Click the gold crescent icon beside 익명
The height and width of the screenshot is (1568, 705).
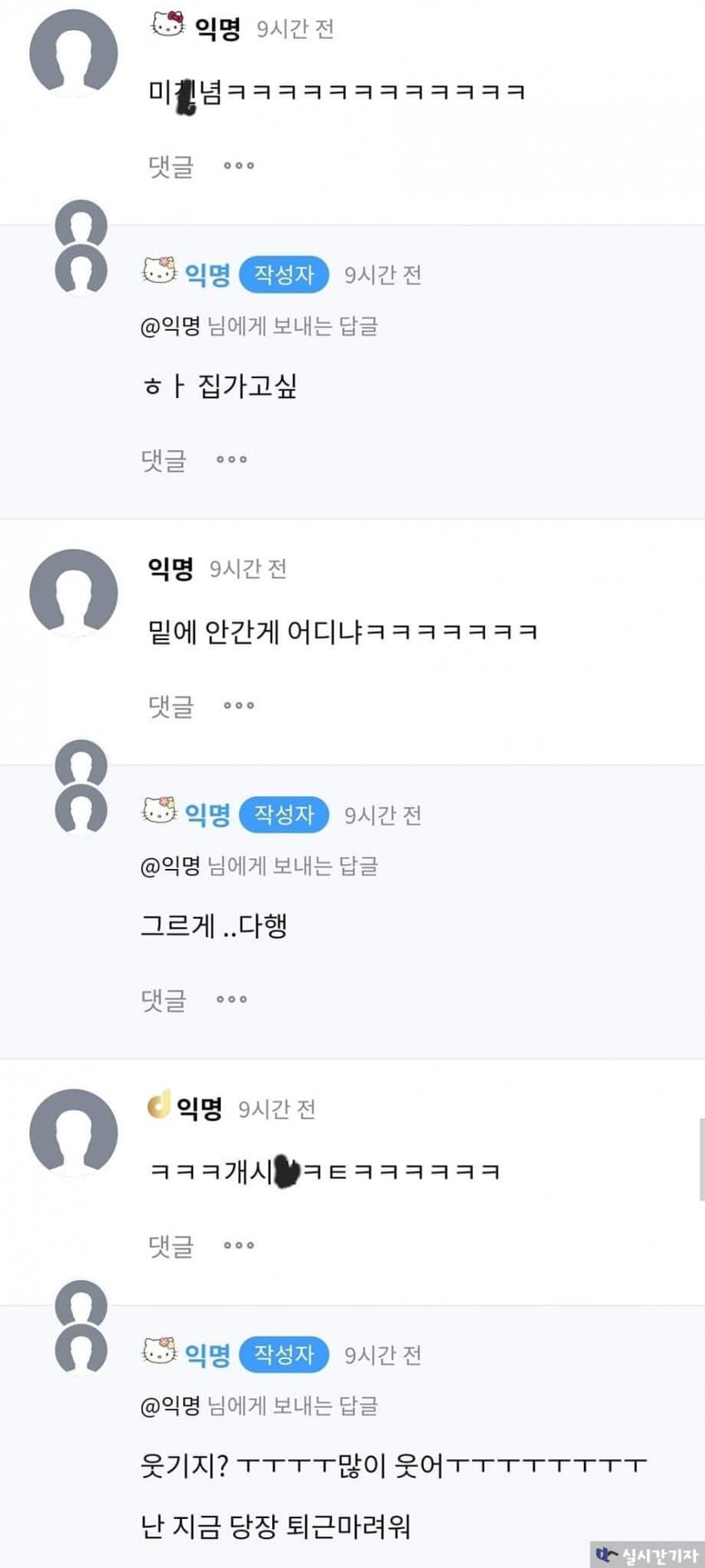158,1104
